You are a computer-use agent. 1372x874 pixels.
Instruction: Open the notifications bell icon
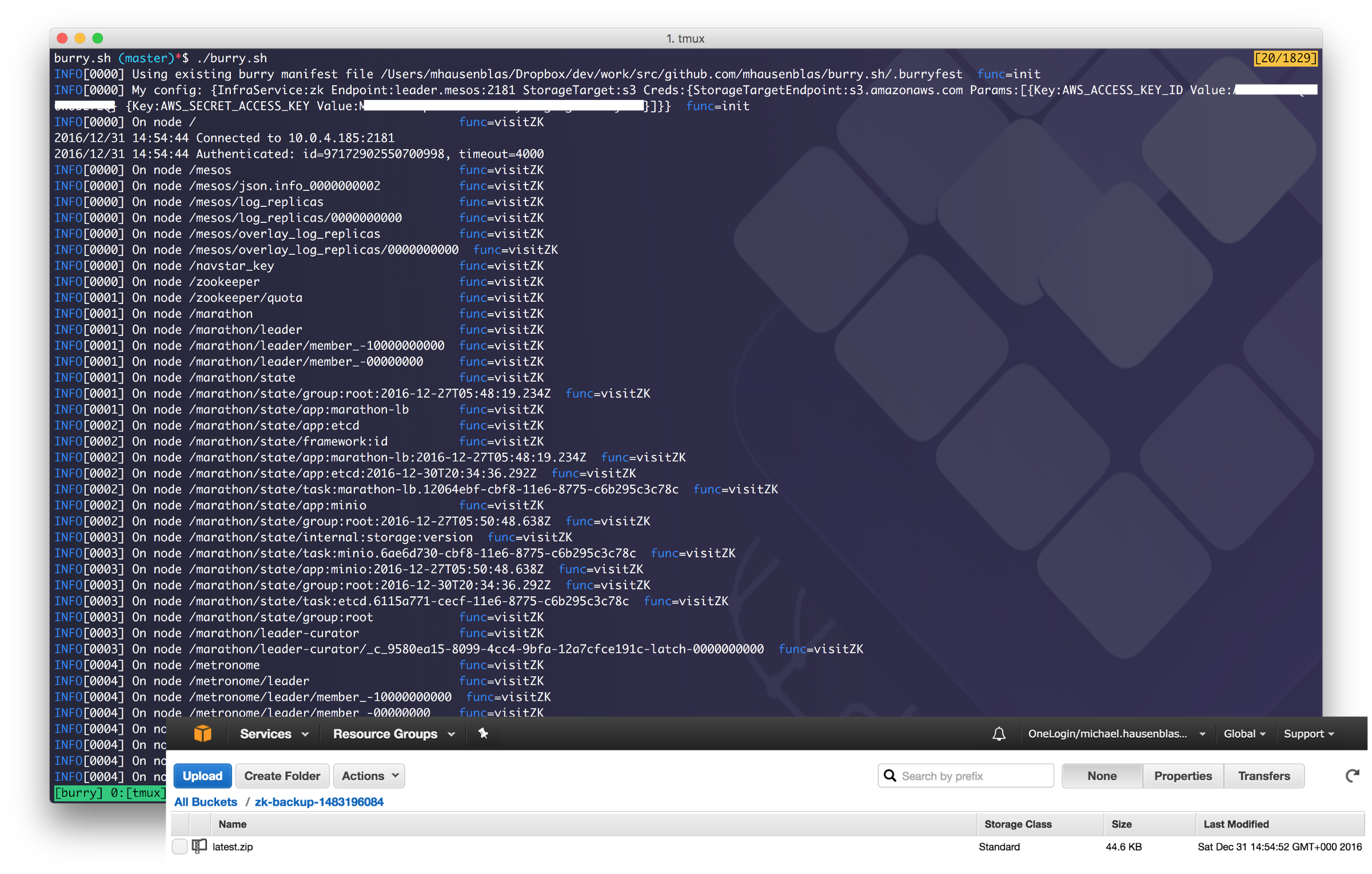coord(999,733)
